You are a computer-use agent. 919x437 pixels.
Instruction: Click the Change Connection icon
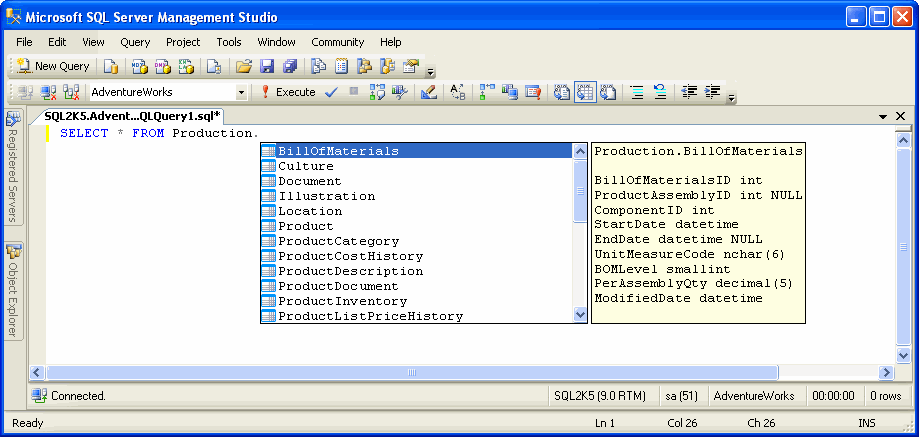point(72,92)
